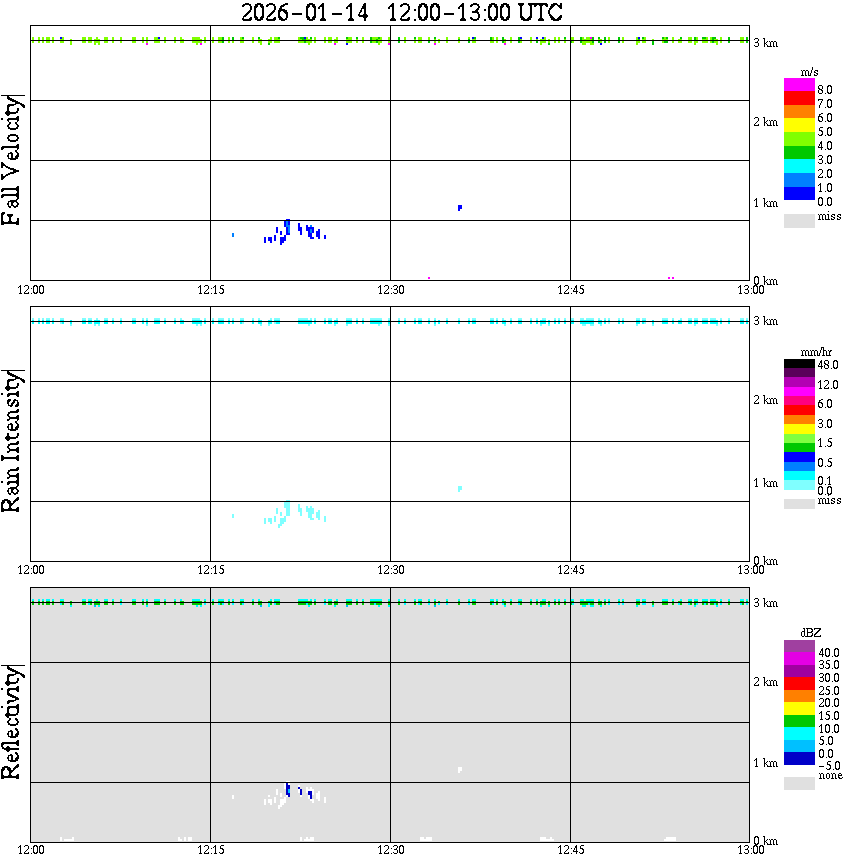Pick the purple 12.0 mm/hr legend swatch
This screenshot has width=850, height=868.
(799, 382)
